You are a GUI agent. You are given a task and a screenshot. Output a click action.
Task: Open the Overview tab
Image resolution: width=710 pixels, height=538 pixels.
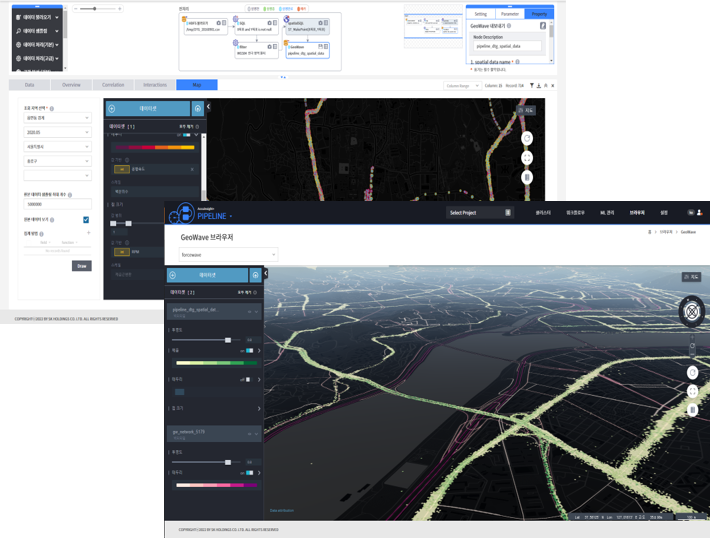(x=71, y=85)
